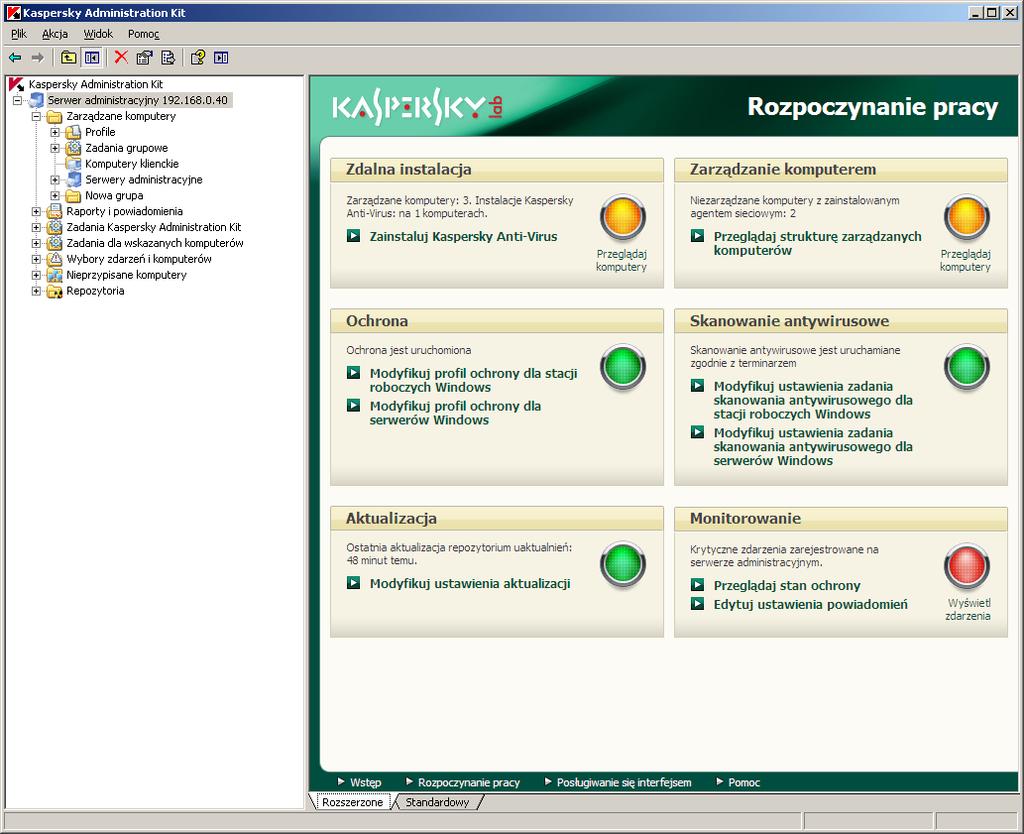Click Przeglądaj stan ochrony link
The image size is (1024, 834).
click(x=787, y=585)
